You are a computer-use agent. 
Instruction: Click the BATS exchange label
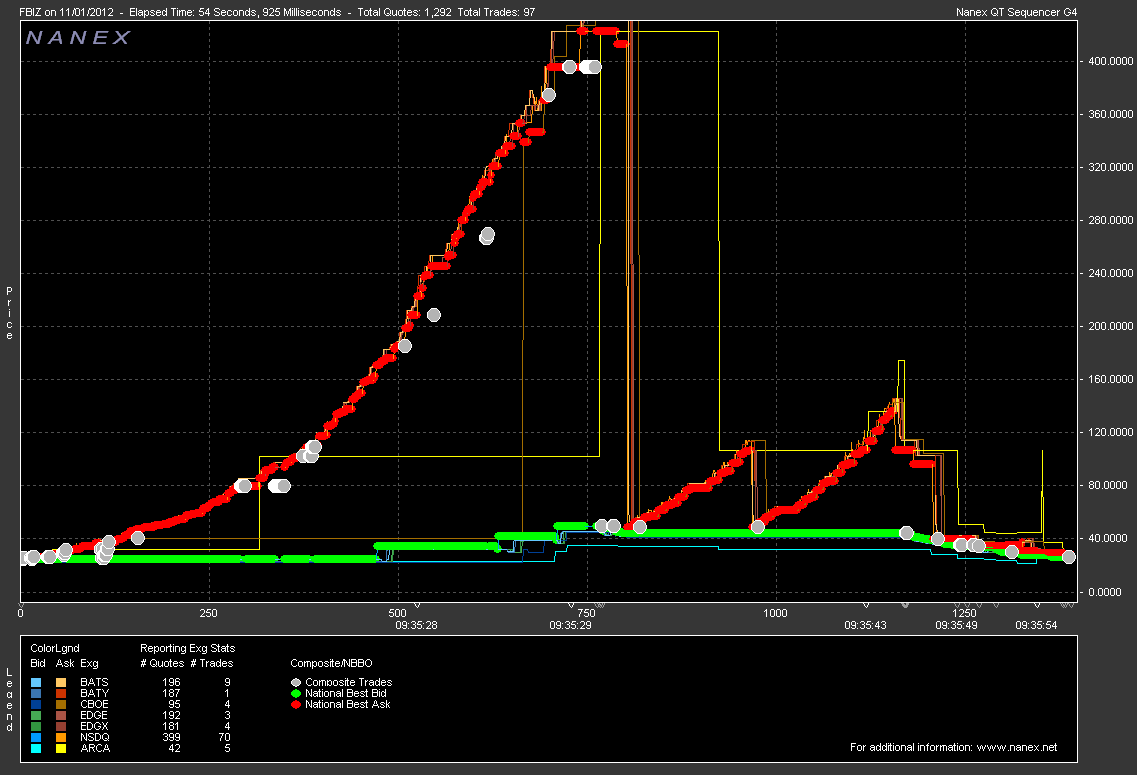[94, 682]
